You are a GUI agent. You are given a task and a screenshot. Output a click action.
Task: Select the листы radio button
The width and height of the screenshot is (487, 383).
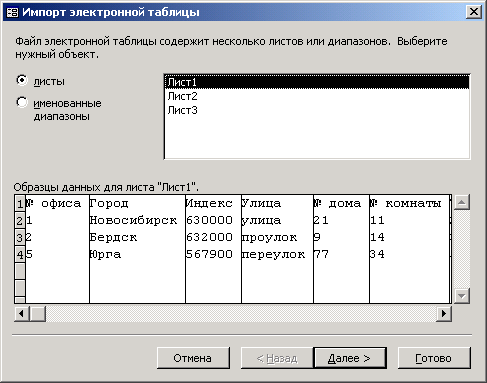tap(22, 80)
